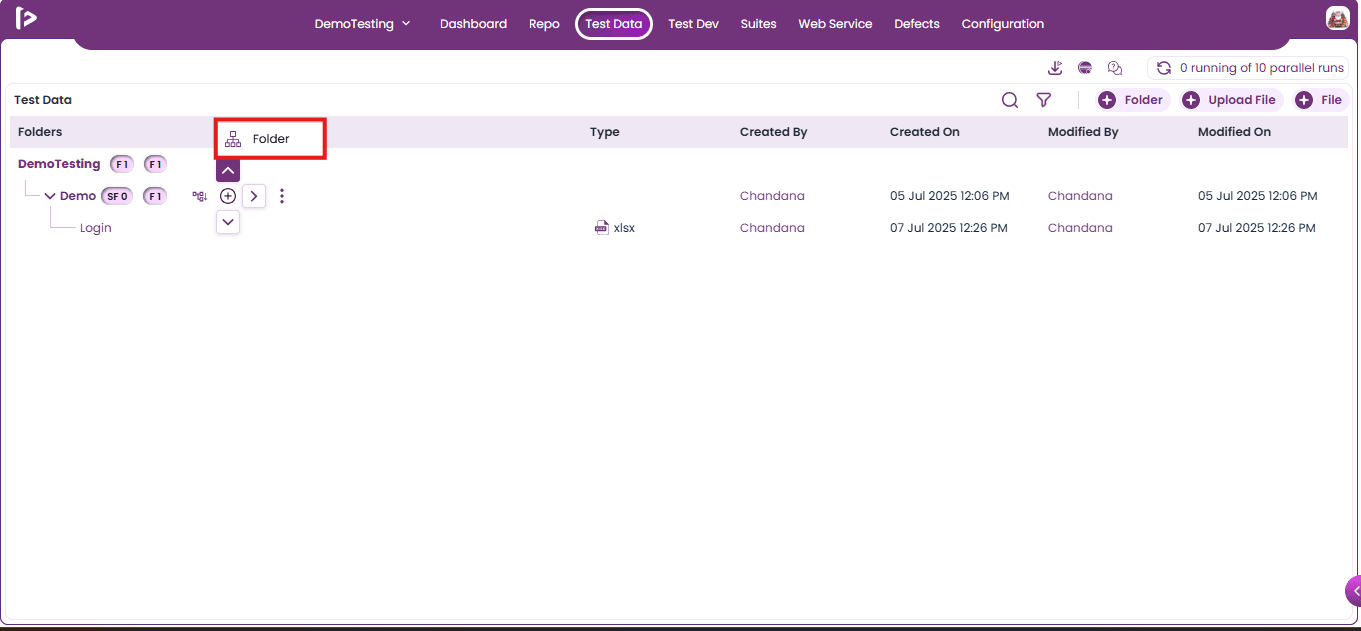Click the Upload File button

pos(1231,100)
